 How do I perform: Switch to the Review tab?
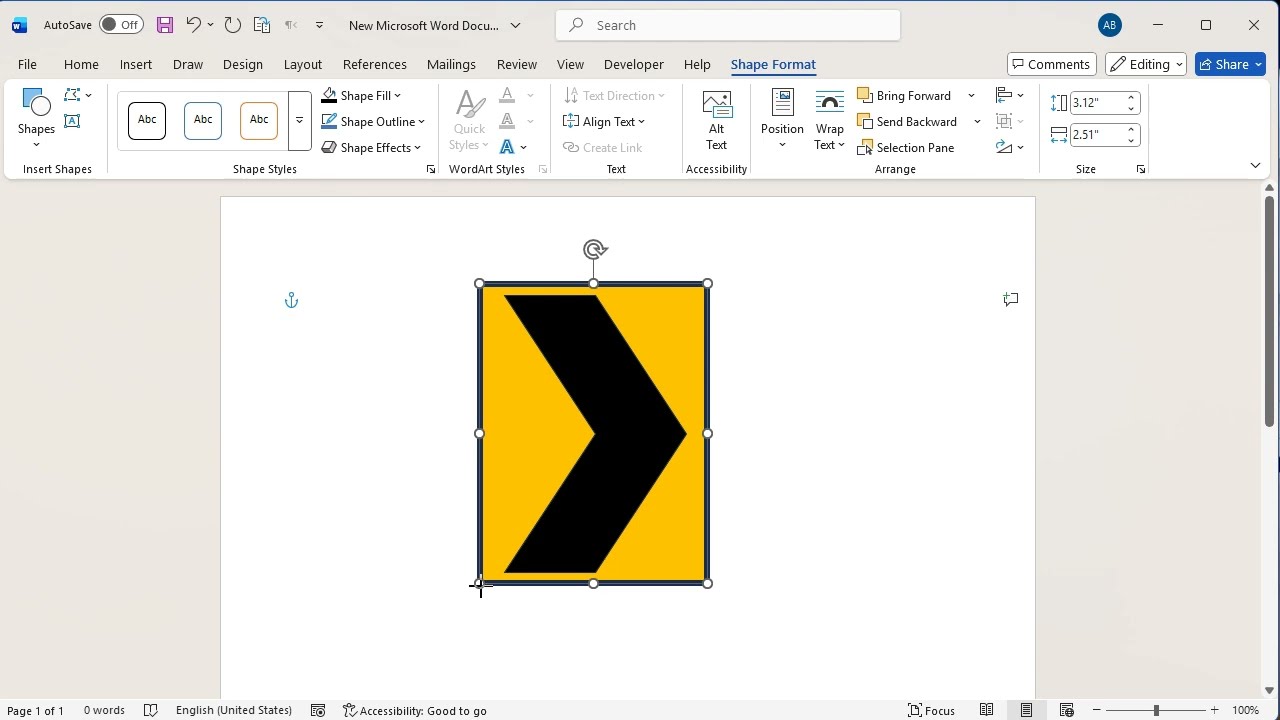pyautogui.click(x=517, y=64)
